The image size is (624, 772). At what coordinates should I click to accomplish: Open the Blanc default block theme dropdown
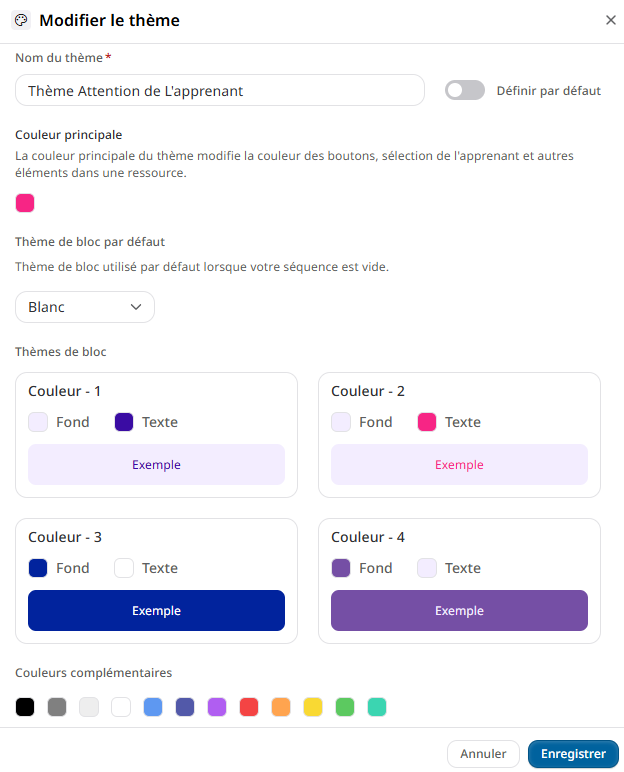tap(85, 307)
